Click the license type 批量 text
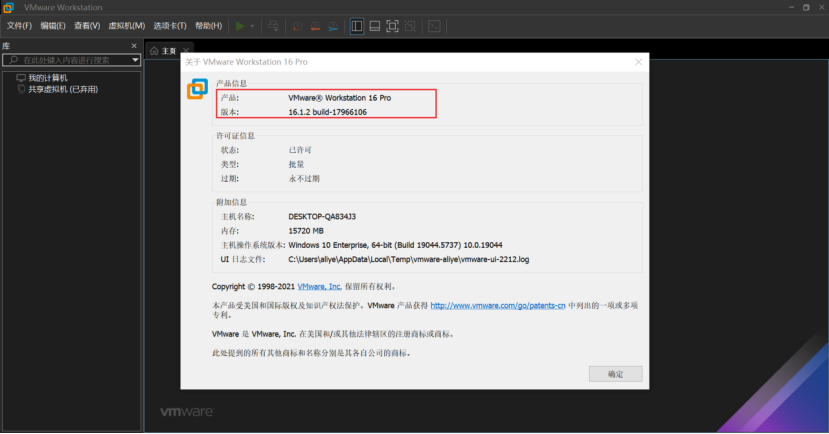Viewport: 829px width, 434px height. pos(296,164)
